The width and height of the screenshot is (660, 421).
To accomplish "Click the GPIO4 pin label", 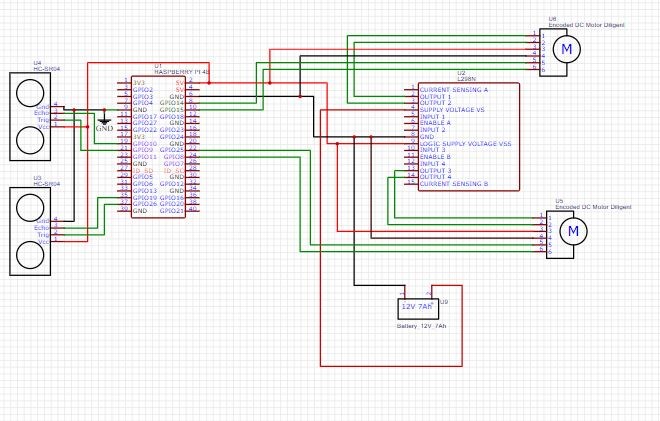I will click(x=143, y=103).
